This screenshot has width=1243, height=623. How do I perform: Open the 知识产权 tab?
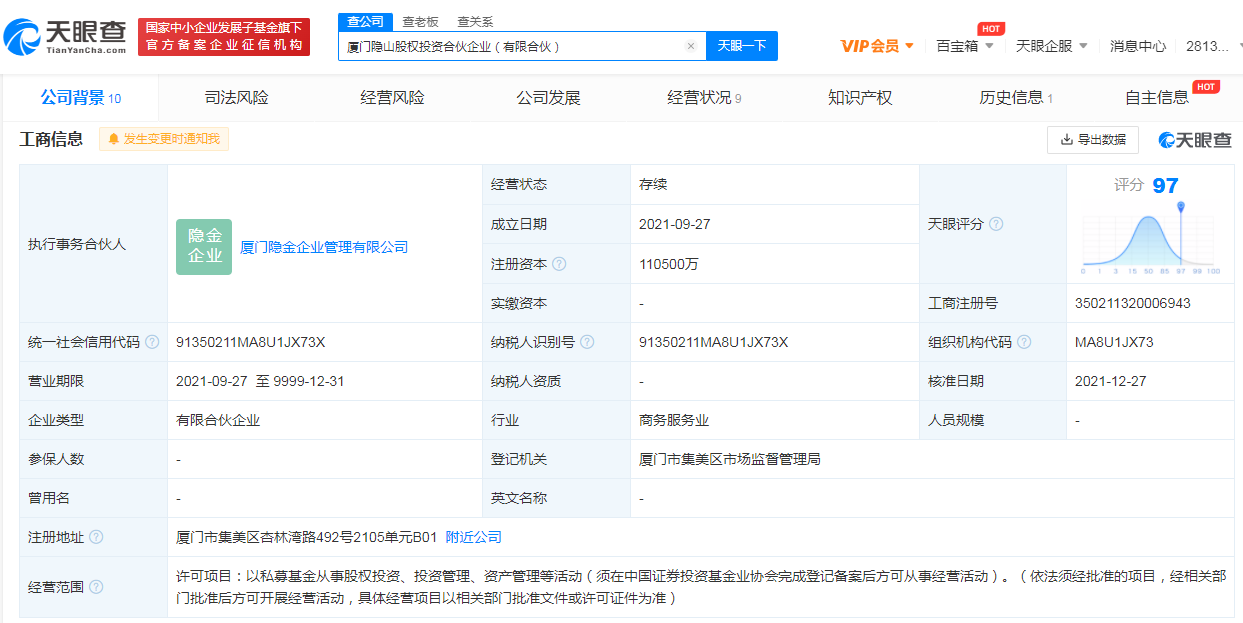coord(859,98)
